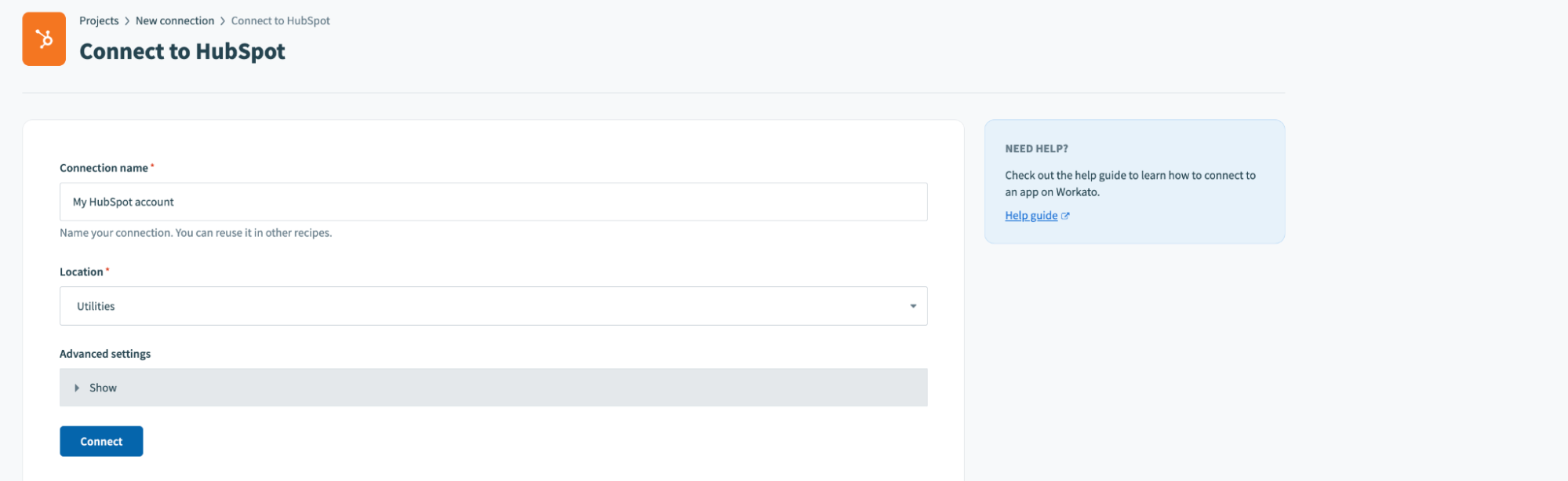Open the Projects breadcrumb link

(99, 21)
